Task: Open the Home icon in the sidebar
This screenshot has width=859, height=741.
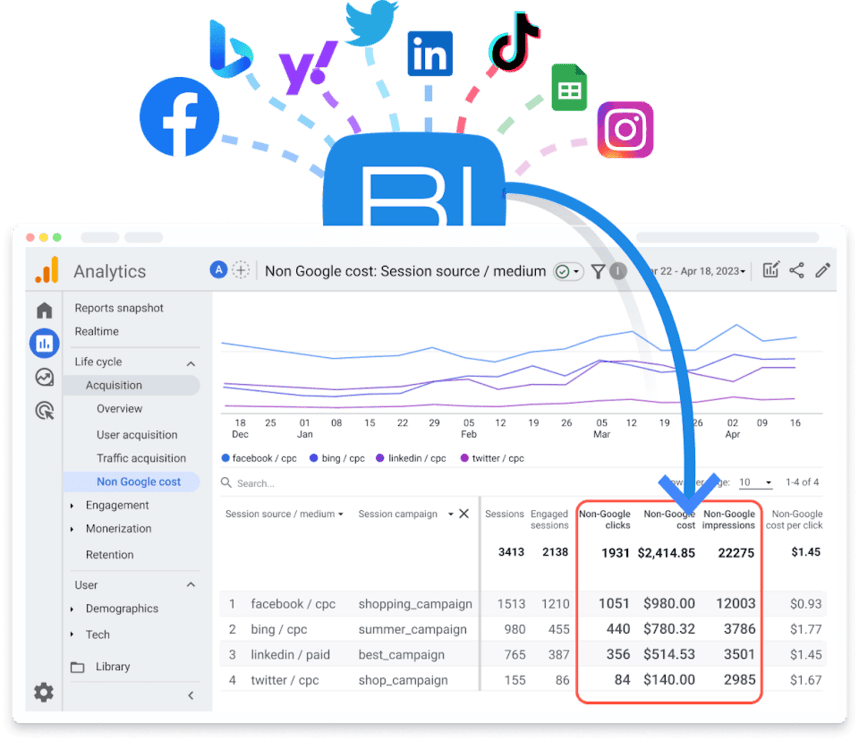Action: pos(43,310)
